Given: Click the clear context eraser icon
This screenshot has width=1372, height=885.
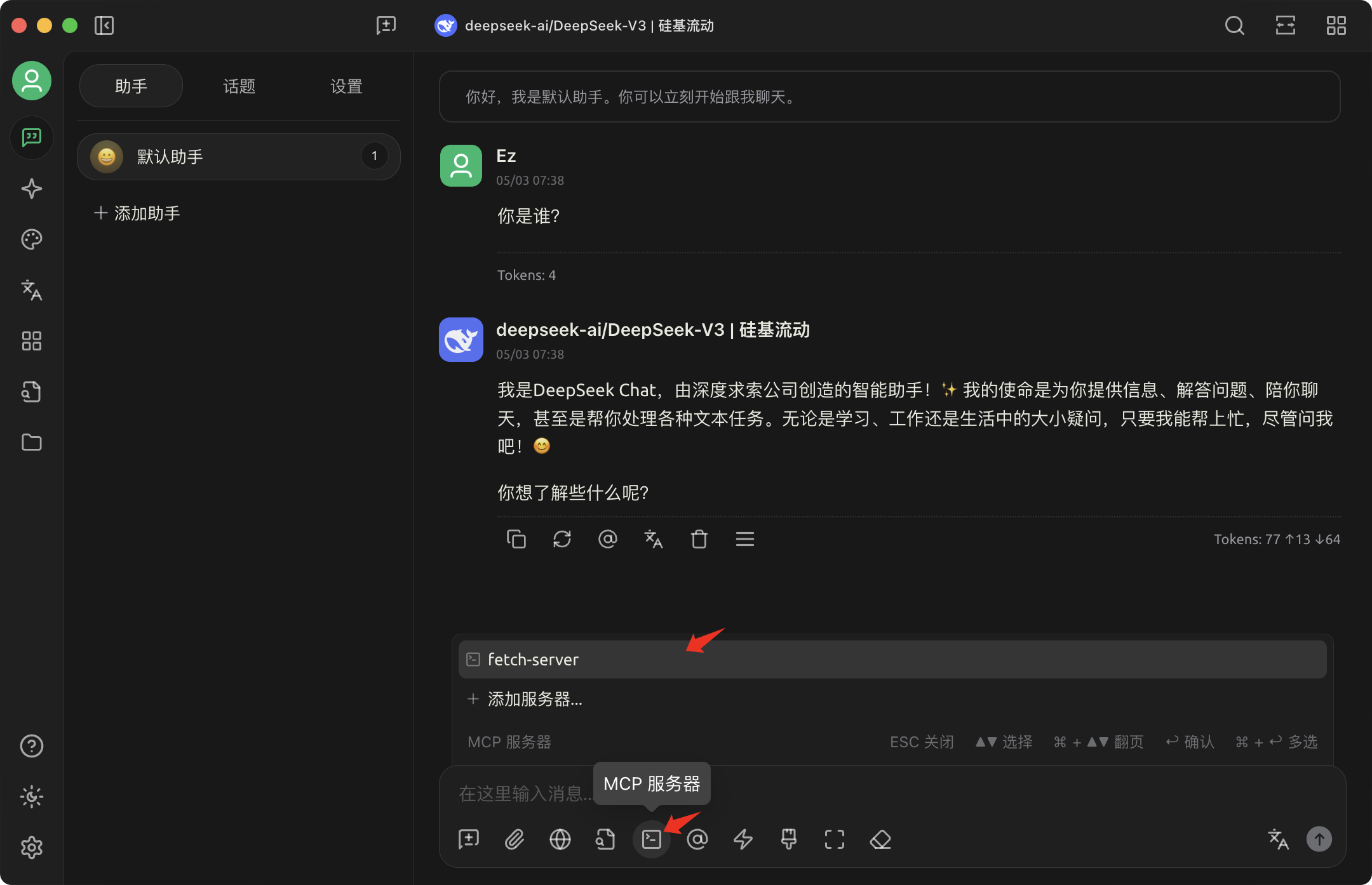Looking at the screenshot, I should click(x=880, y=839).
